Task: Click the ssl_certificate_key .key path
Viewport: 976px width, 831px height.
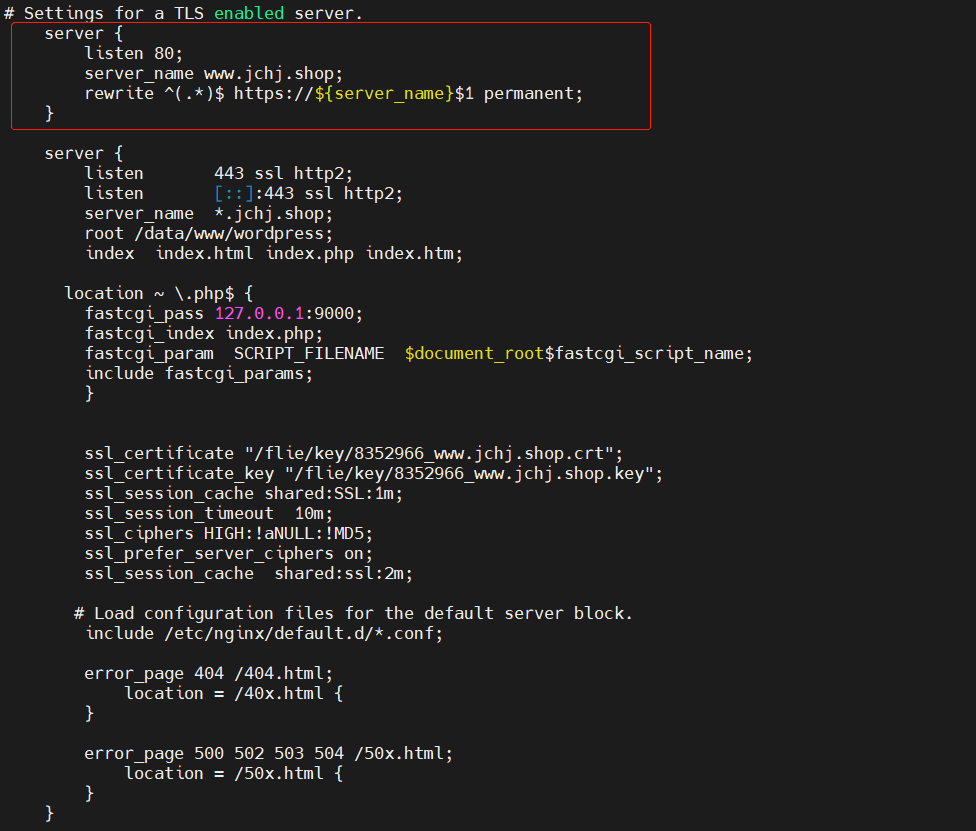Action: coord(470,474)
